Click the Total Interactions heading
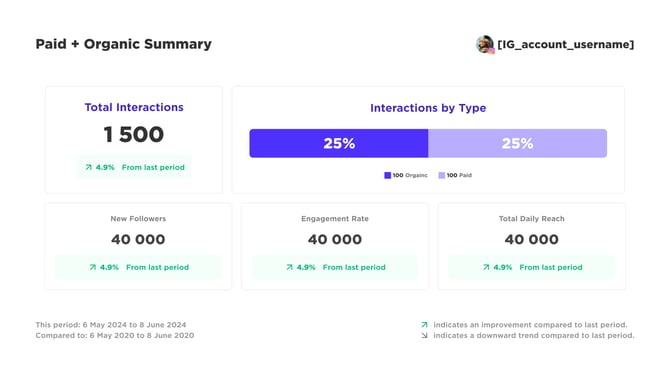 (134, 107)
